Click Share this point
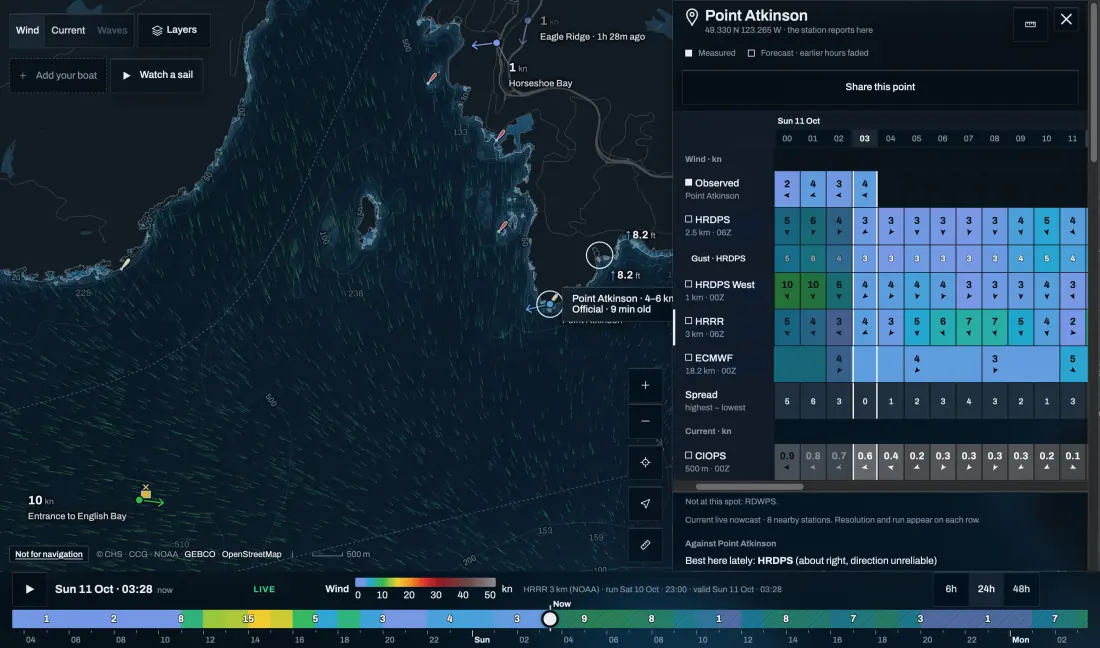The height and width of the screenshot is (648, 1100). (x=880, y=87)
